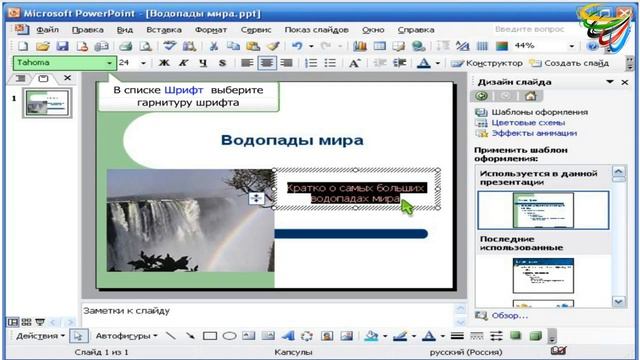Insert a chart with the chart icon
This screenshot has width=640, height=360.
click(360, 46)
